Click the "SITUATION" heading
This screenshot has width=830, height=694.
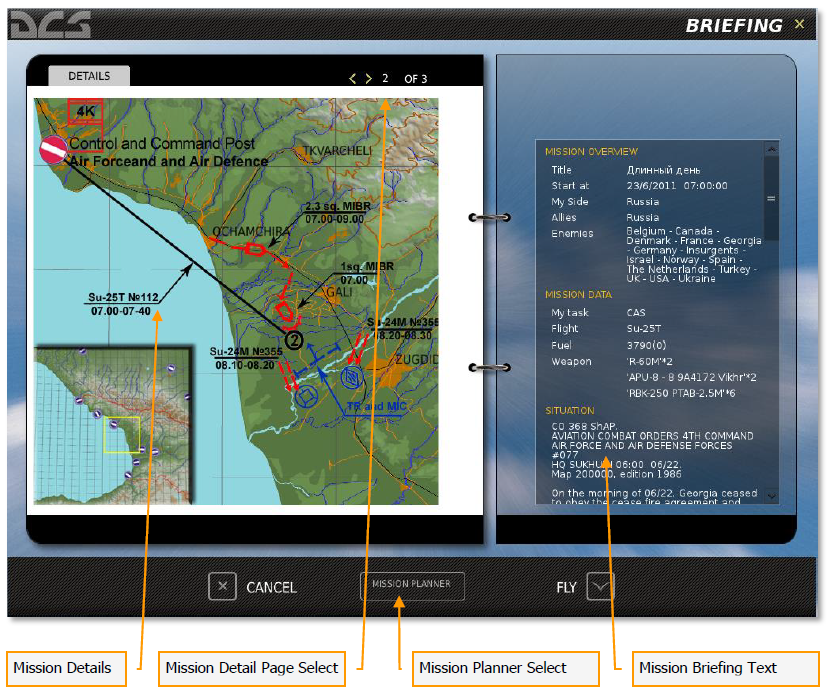point(570,410)
